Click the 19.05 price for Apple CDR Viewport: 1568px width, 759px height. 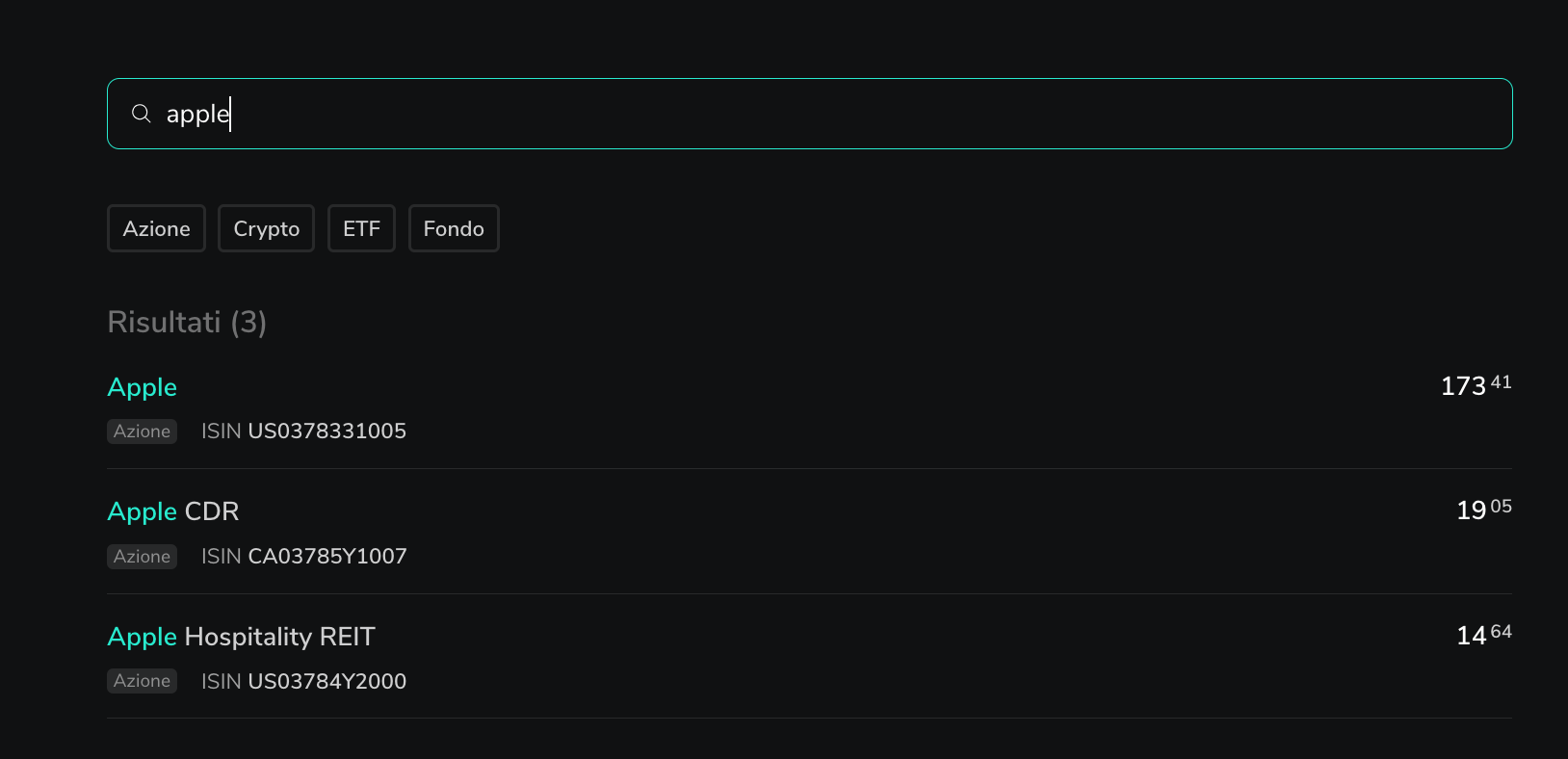click(x=1483, y=510)
